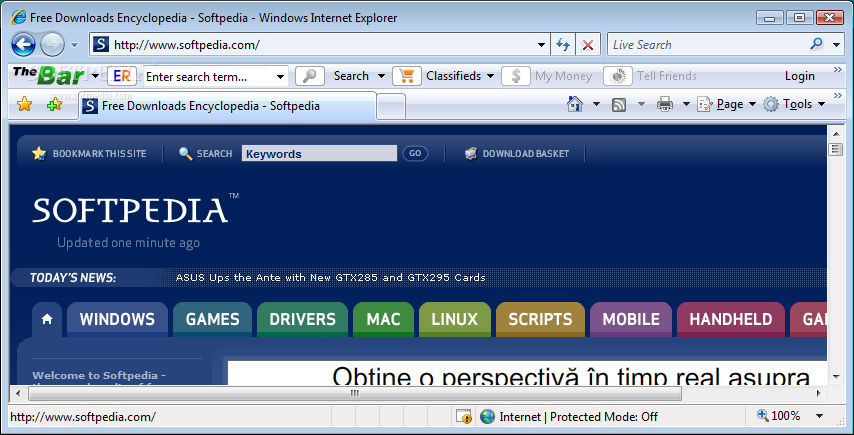
Task: Switch to the DRIVERS category tab
Action: point(302,319)
